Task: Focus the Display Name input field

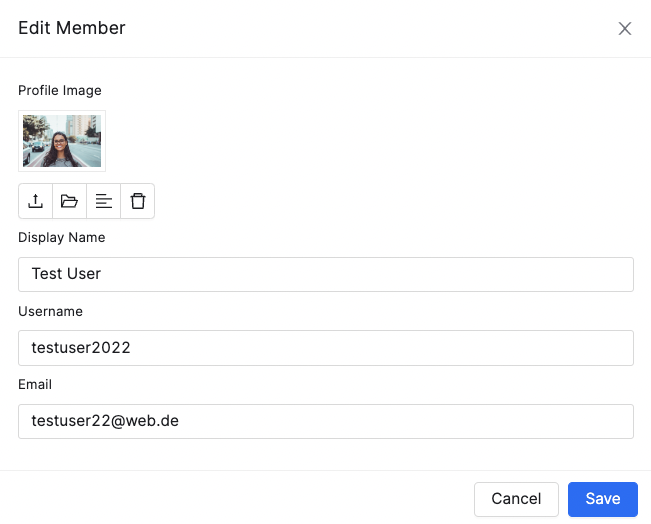Action: (326, 274)
